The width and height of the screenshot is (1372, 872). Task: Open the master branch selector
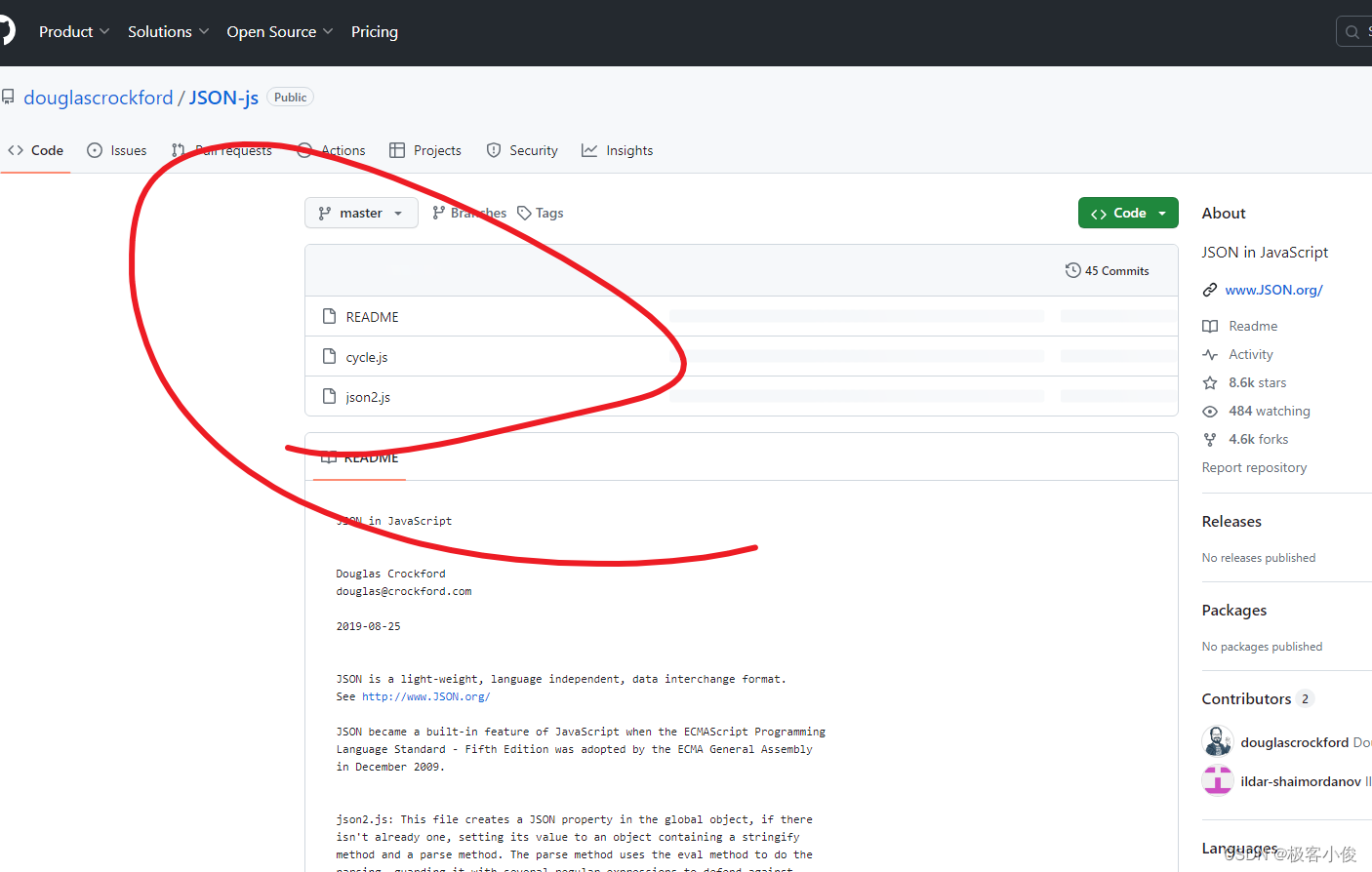coord(361,213)
